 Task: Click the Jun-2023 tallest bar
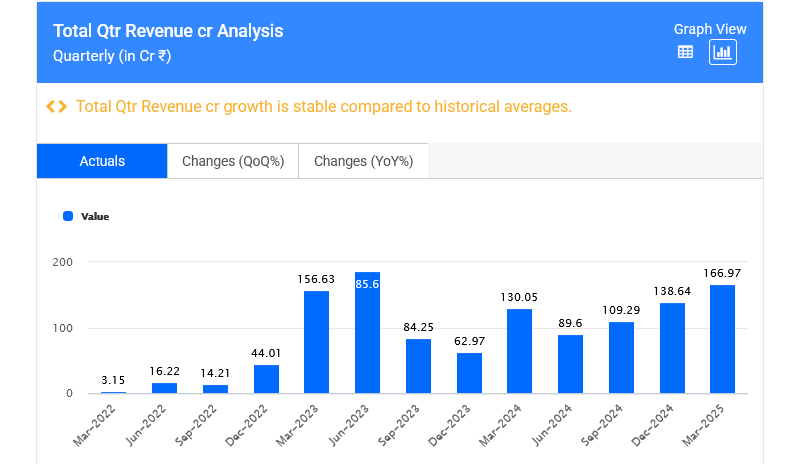click(x=367, y=333)
